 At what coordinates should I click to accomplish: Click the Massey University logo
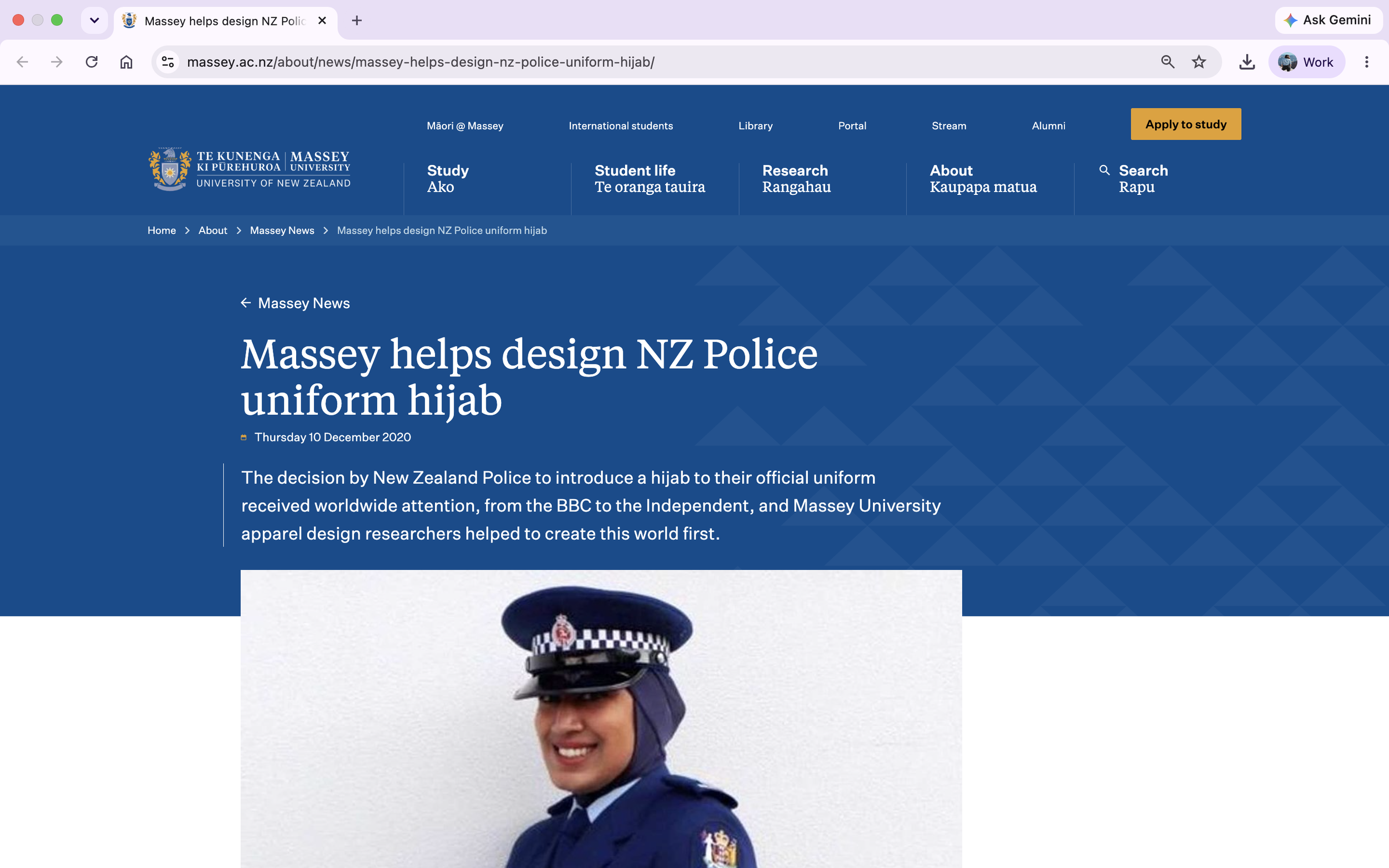click(x=249, y=169)
